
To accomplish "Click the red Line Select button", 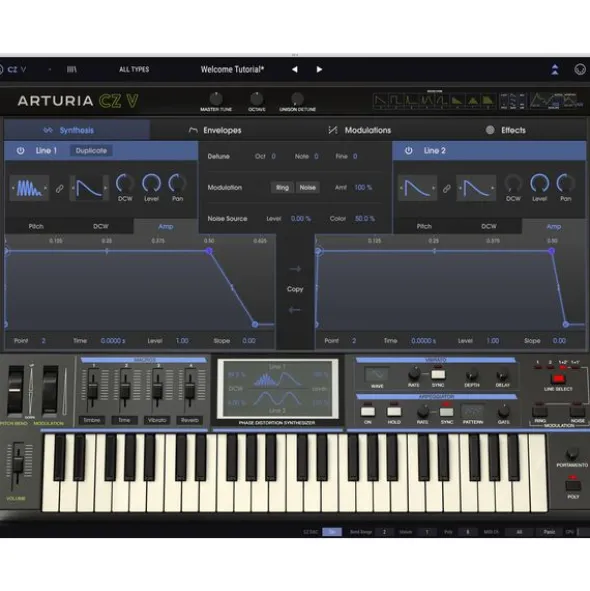I will pyautogui.click(x=558, y=378).
